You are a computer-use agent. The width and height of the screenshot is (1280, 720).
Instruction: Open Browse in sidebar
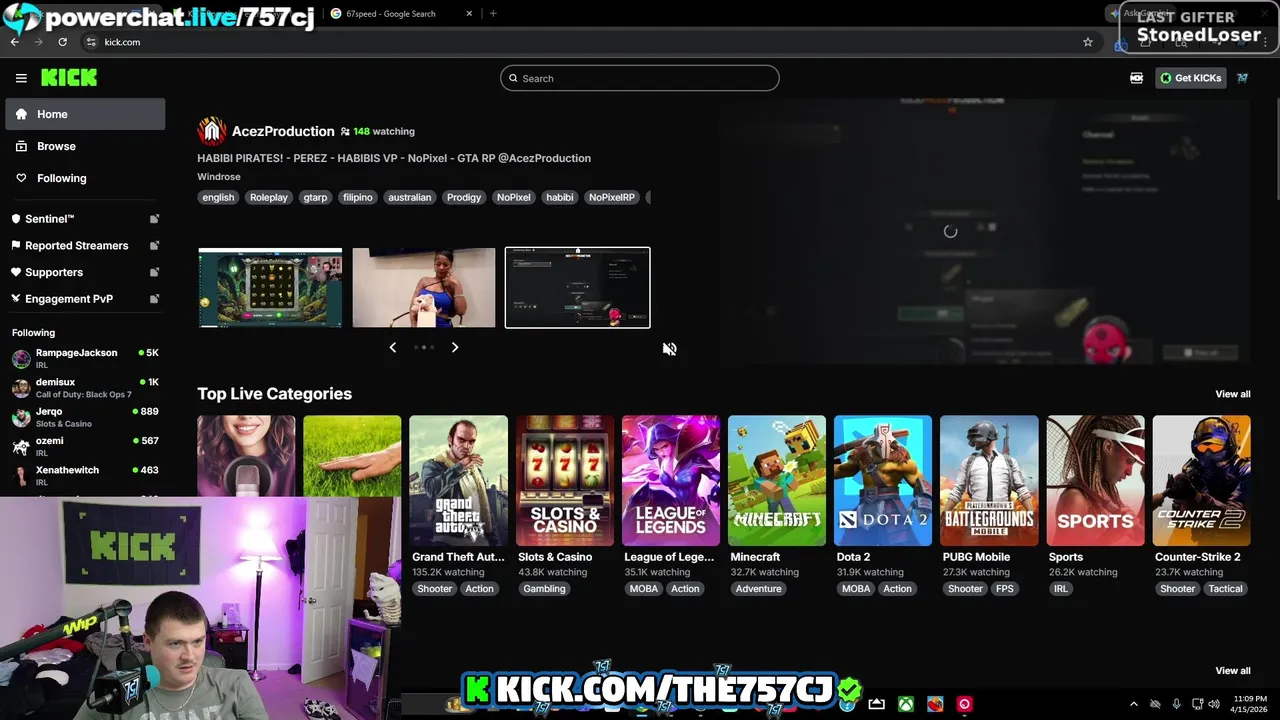[85, 146]
